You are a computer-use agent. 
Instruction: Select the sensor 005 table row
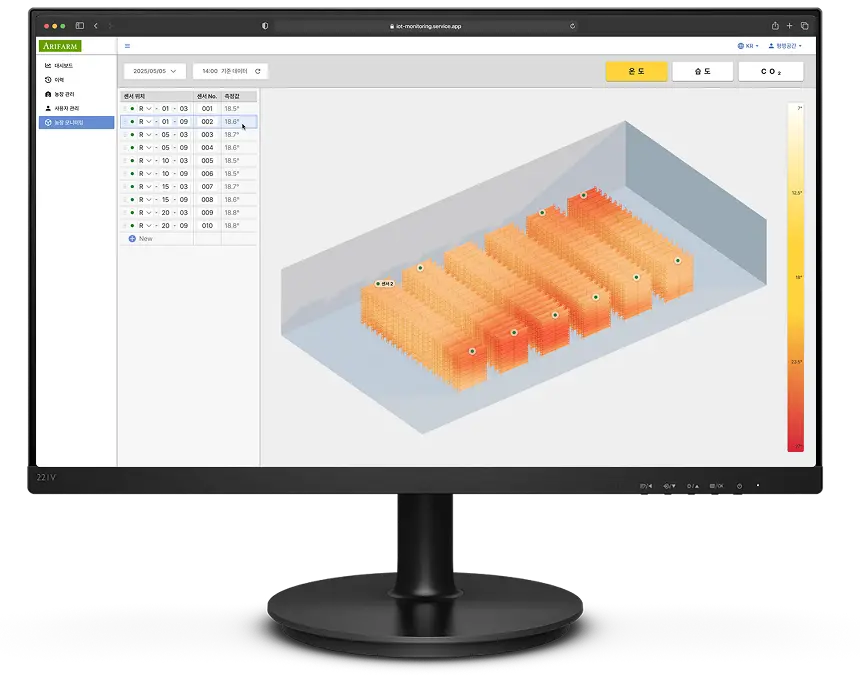[x=188, y=160]
